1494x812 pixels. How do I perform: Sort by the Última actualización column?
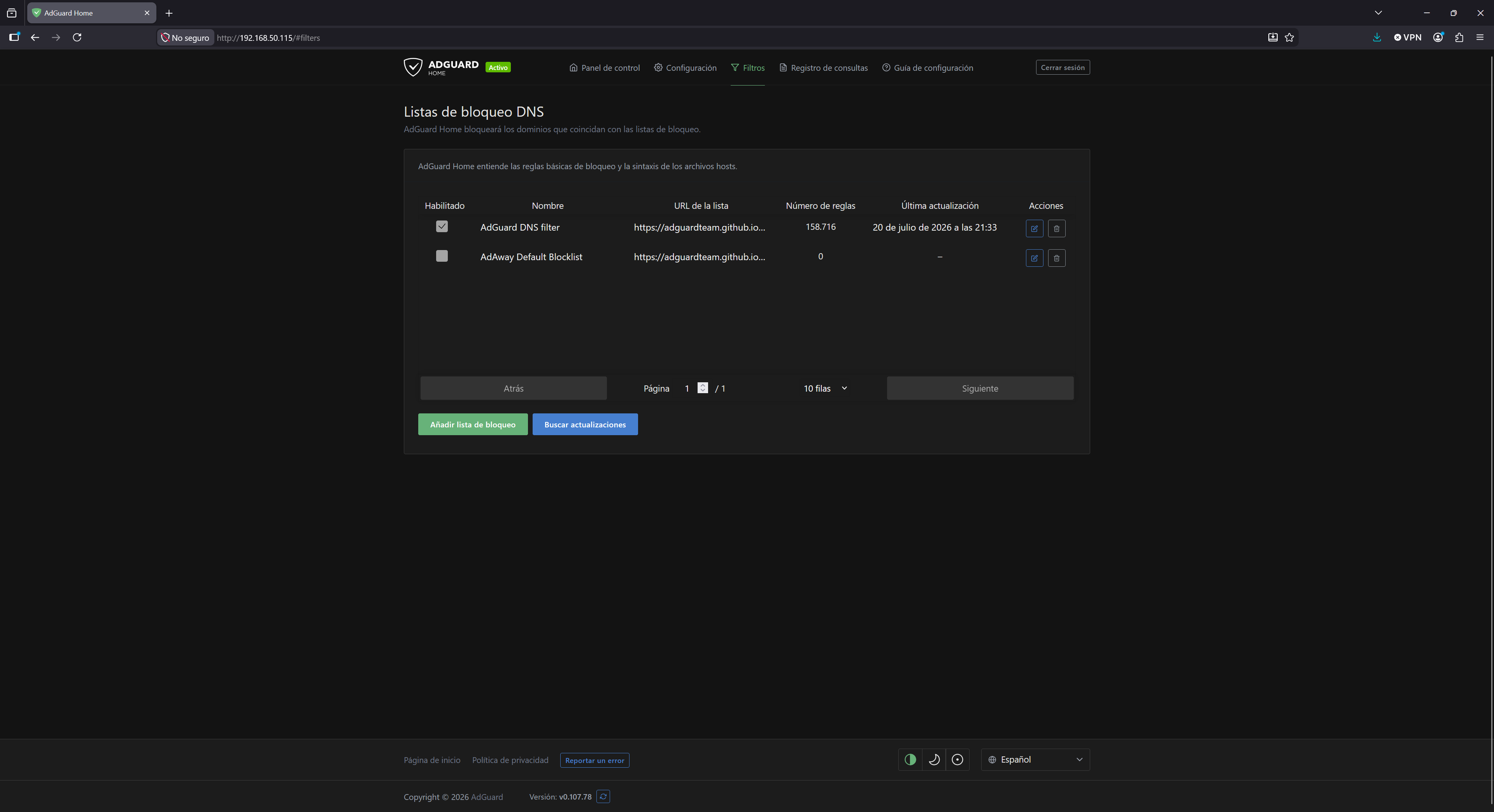[940, 206]
